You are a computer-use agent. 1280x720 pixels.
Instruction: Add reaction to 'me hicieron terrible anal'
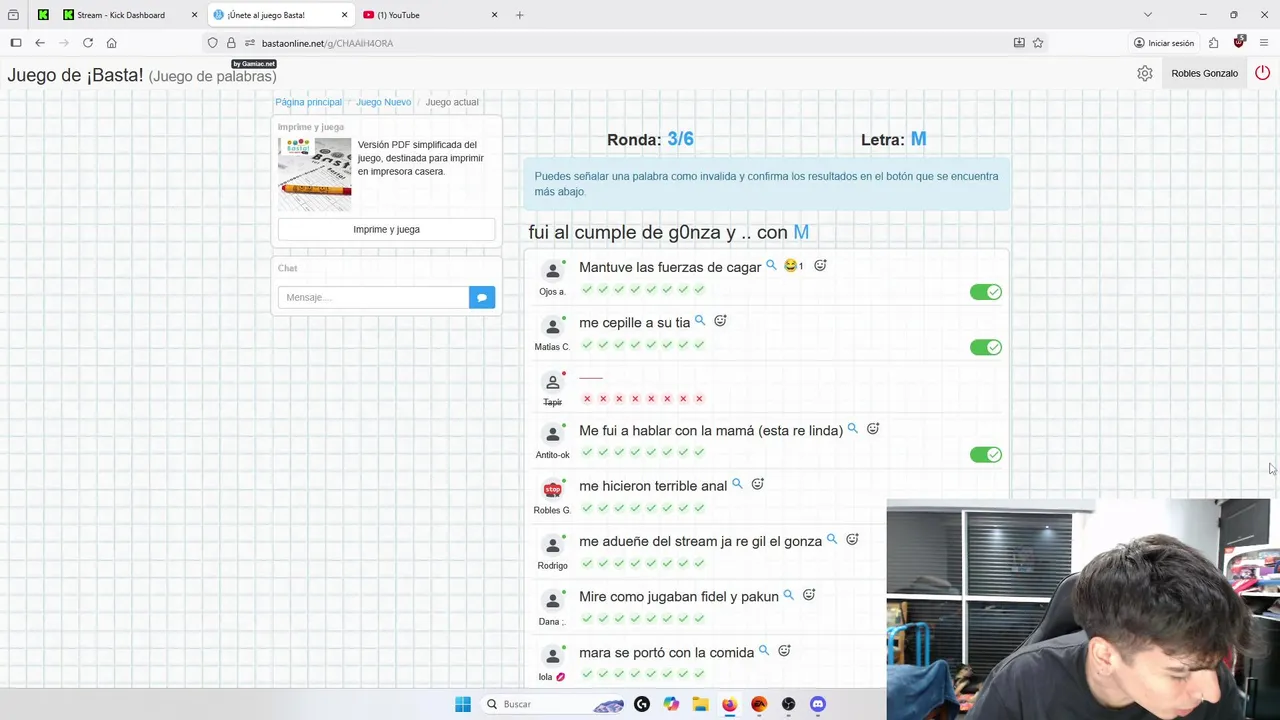(758, 484)
